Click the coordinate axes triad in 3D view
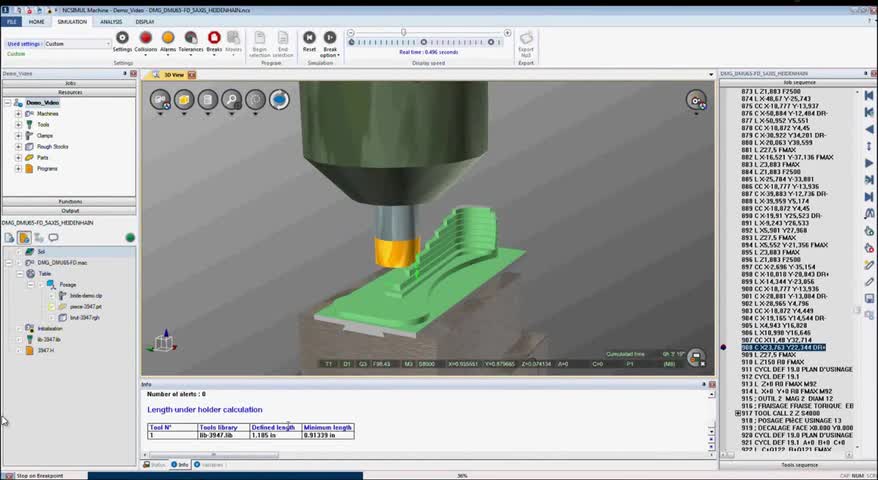The width and height of the screenshot is (878, 480). (x=163, y=341)
